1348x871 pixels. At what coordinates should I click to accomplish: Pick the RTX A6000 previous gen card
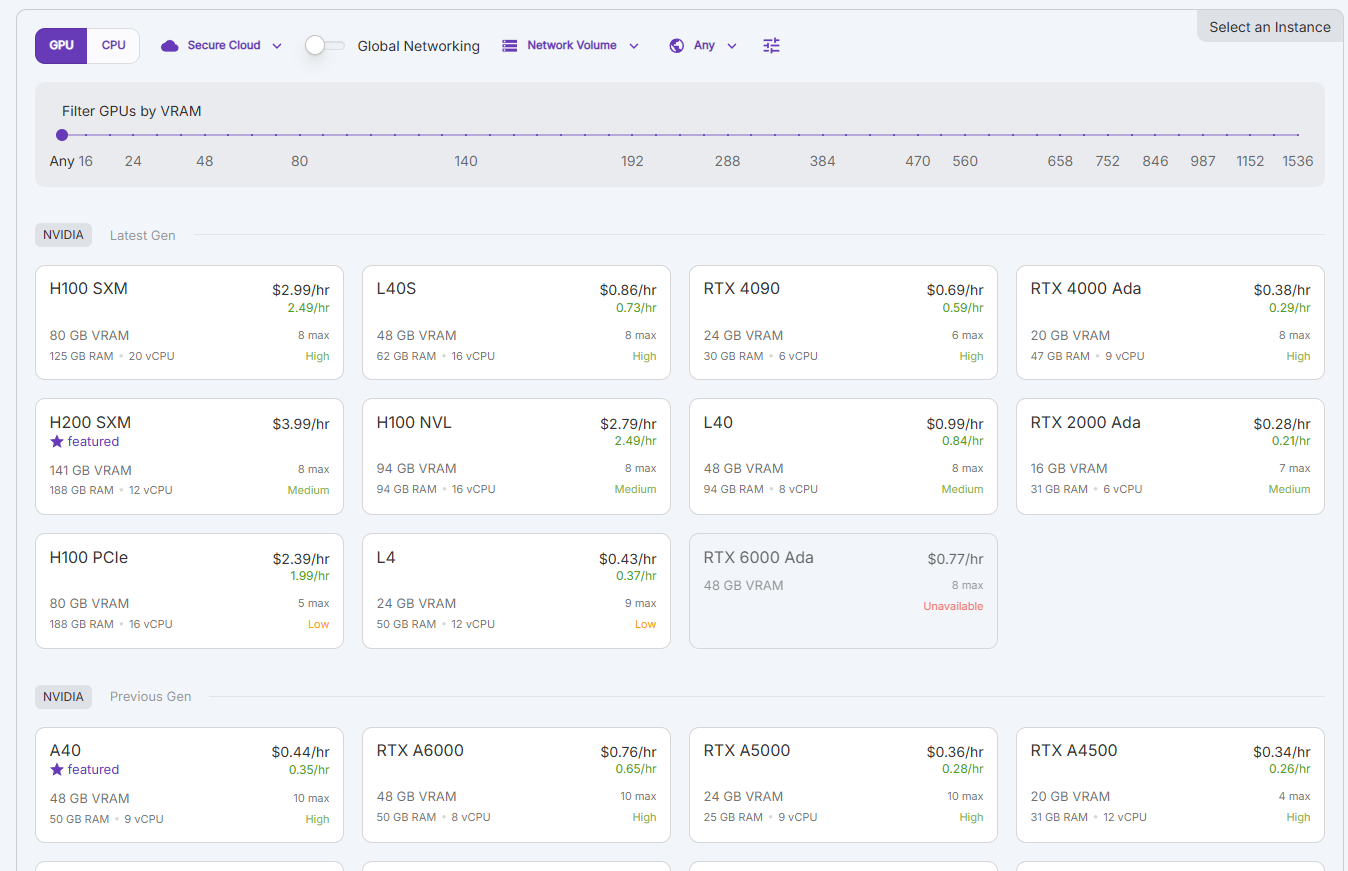pos(516,784)
